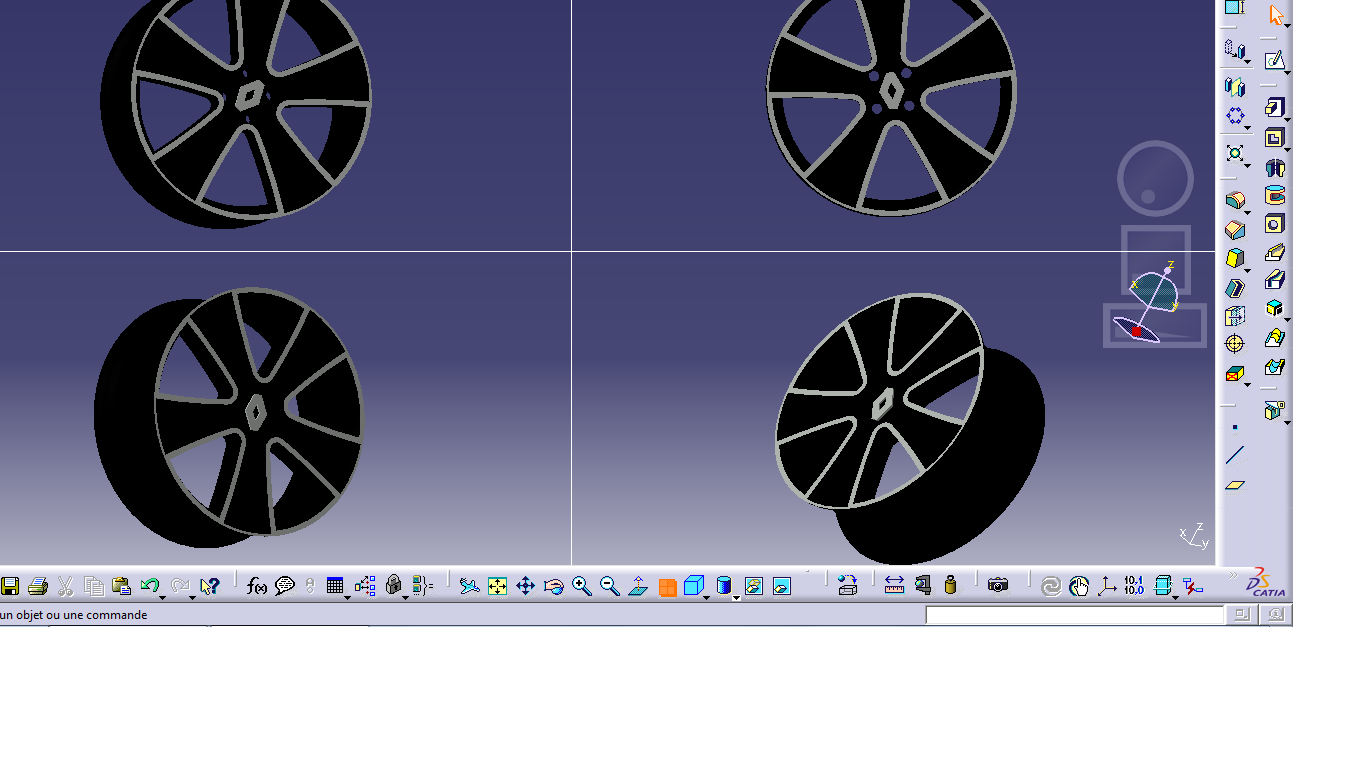Select the Rib tool
Image resolution: width=1366 pixels, height=768 pixels.
coord(1274,252)
